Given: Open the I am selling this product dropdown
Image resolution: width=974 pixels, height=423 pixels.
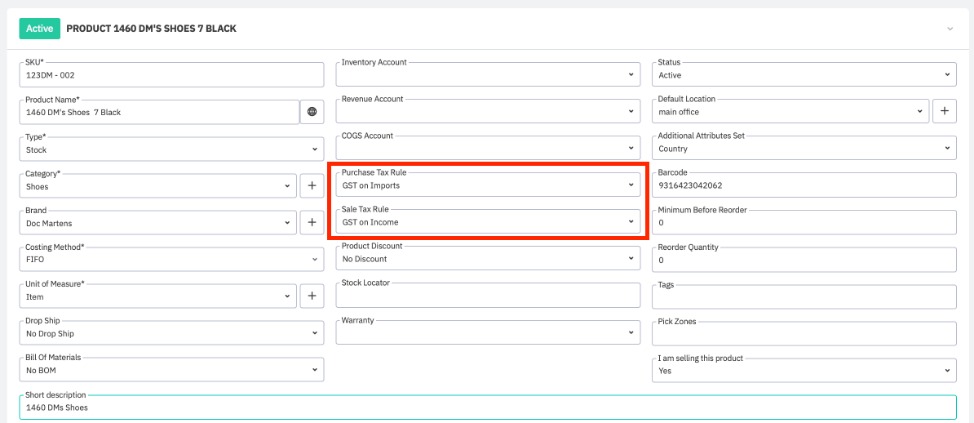Looking at the screenshot, I should click(804, 370).
